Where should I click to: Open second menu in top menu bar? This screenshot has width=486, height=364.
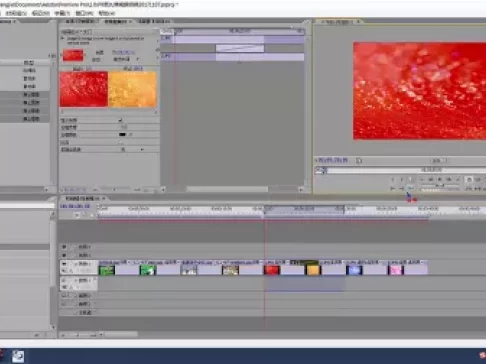(16, 13)
